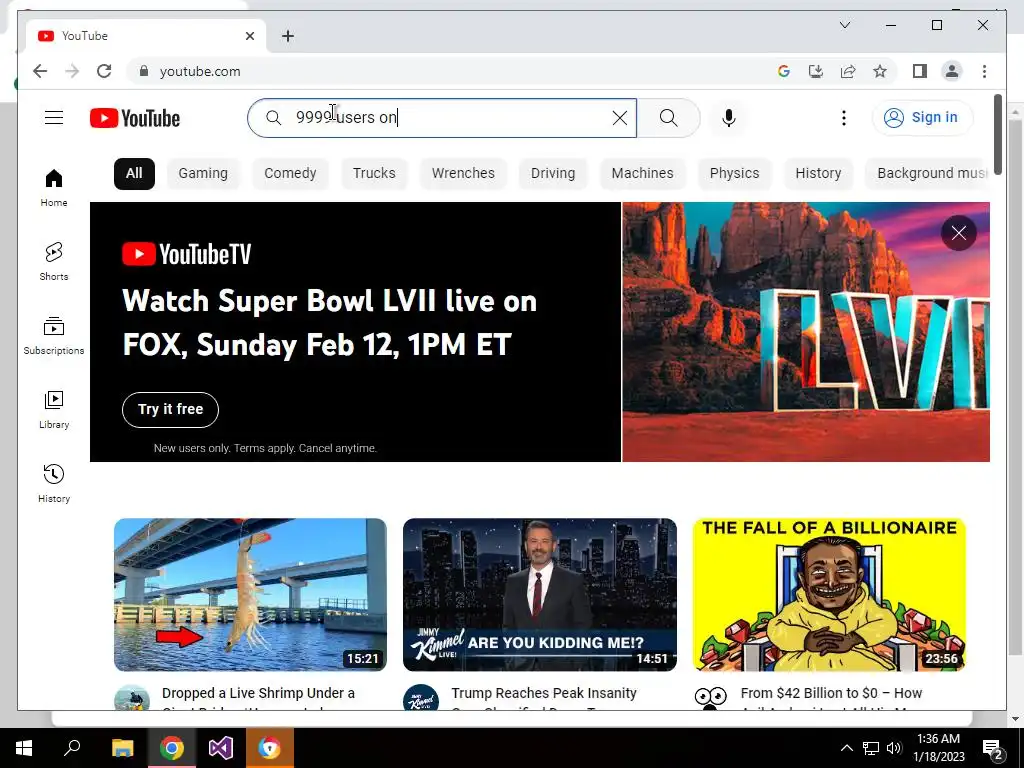Screen dimensions: 1024x768
Task: Select the Driving filter chip
Action: (552, 174)
